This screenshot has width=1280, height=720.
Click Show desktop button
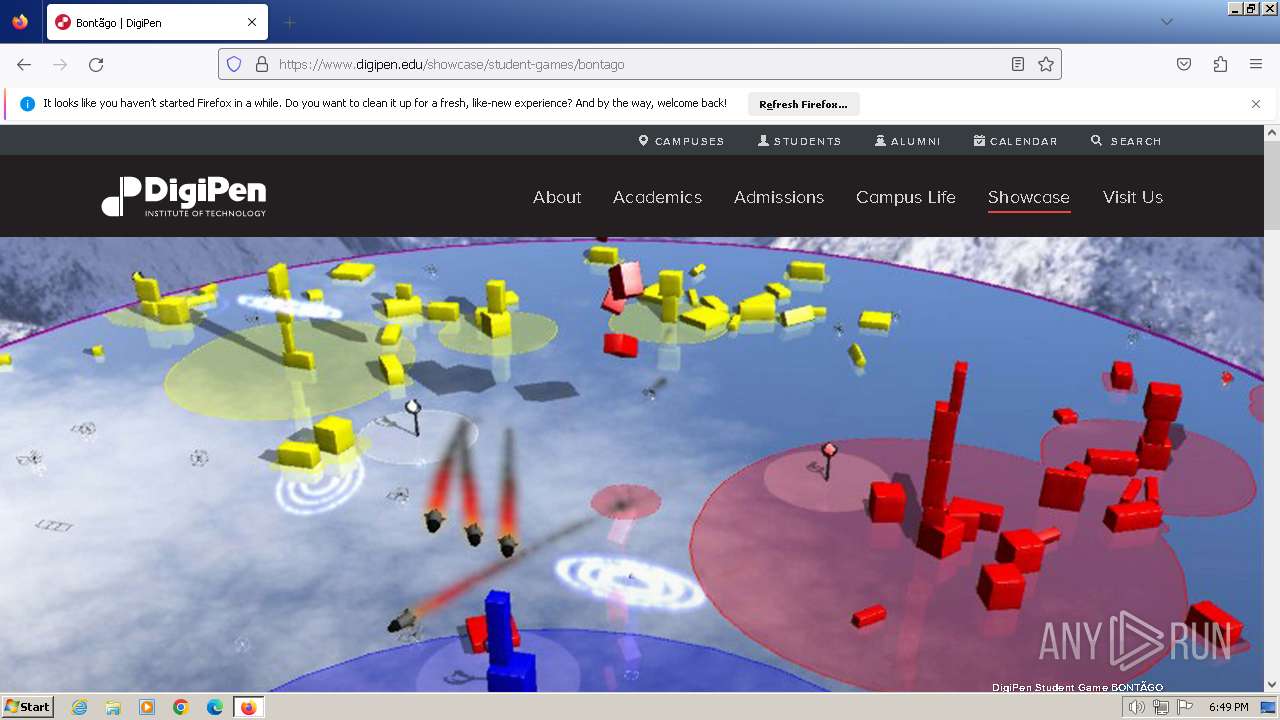click(x=1268, y=707)
